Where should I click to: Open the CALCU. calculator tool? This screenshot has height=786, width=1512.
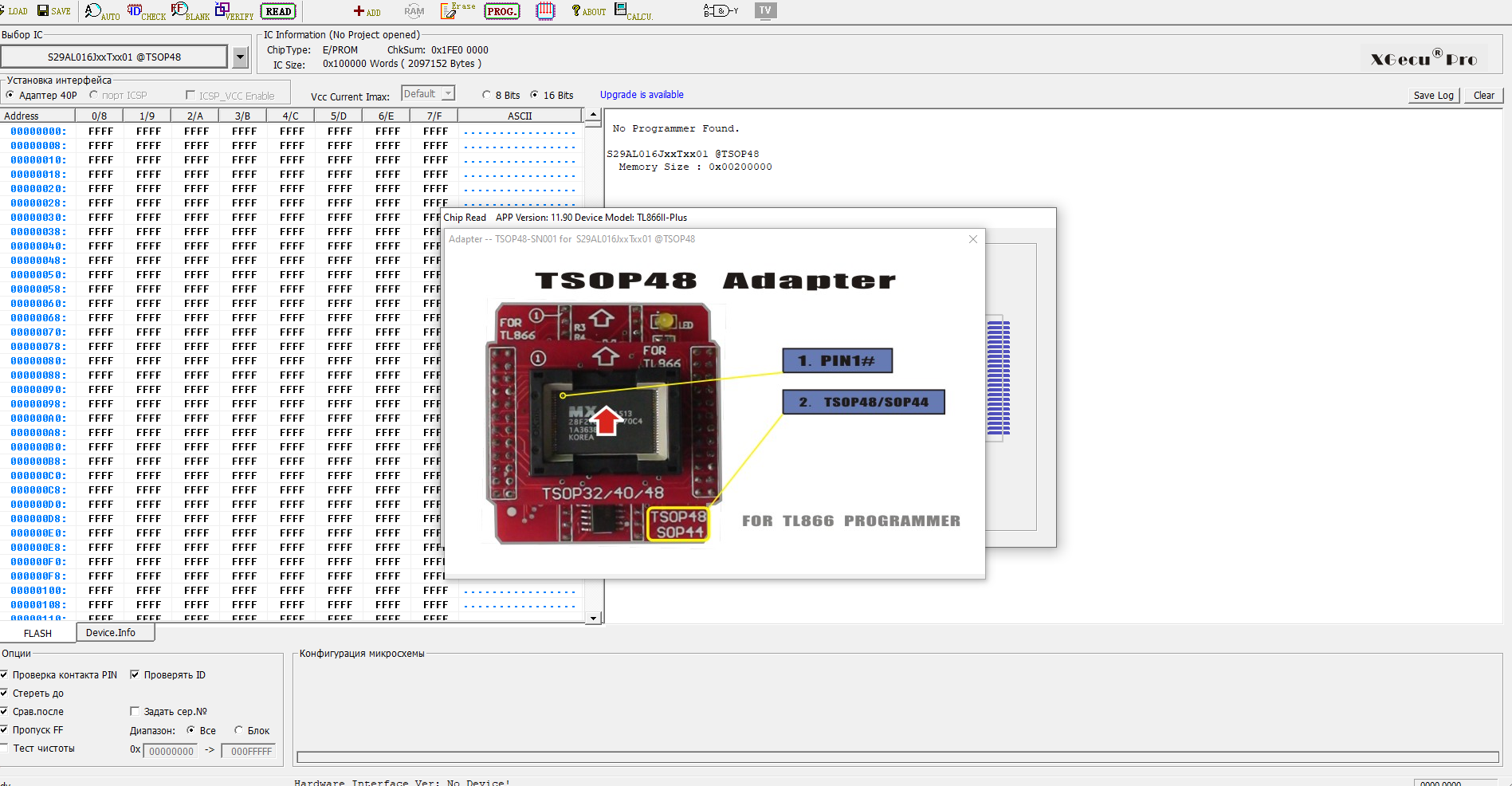pyautogui.click(x=633, y=11)
